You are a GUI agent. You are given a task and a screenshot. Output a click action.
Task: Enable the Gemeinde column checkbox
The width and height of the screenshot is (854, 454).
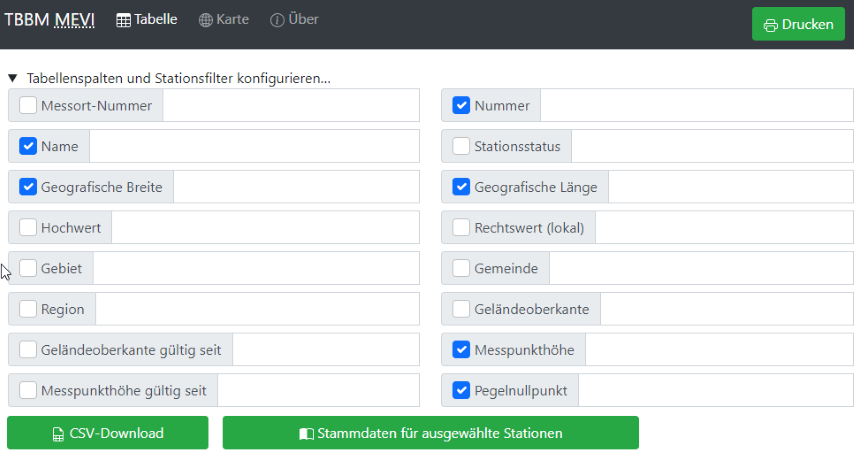click(x=461, y=268)
